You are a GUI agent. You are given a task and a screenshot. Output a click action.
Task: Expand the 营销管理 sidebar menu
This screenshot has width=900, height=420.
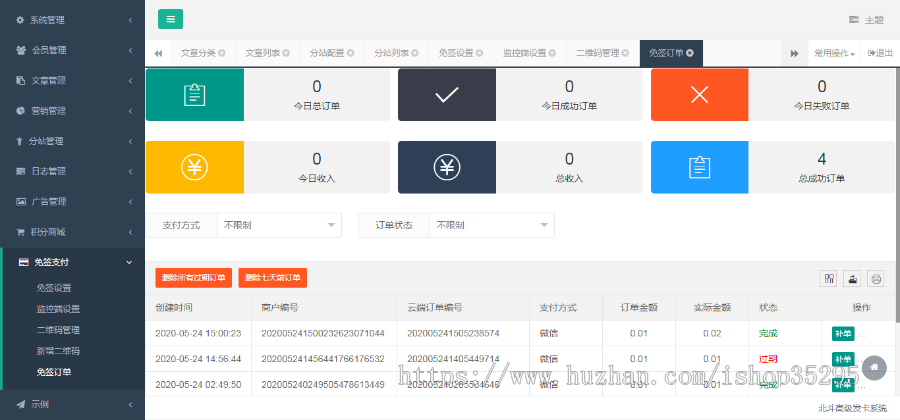(x=72, y=111)
